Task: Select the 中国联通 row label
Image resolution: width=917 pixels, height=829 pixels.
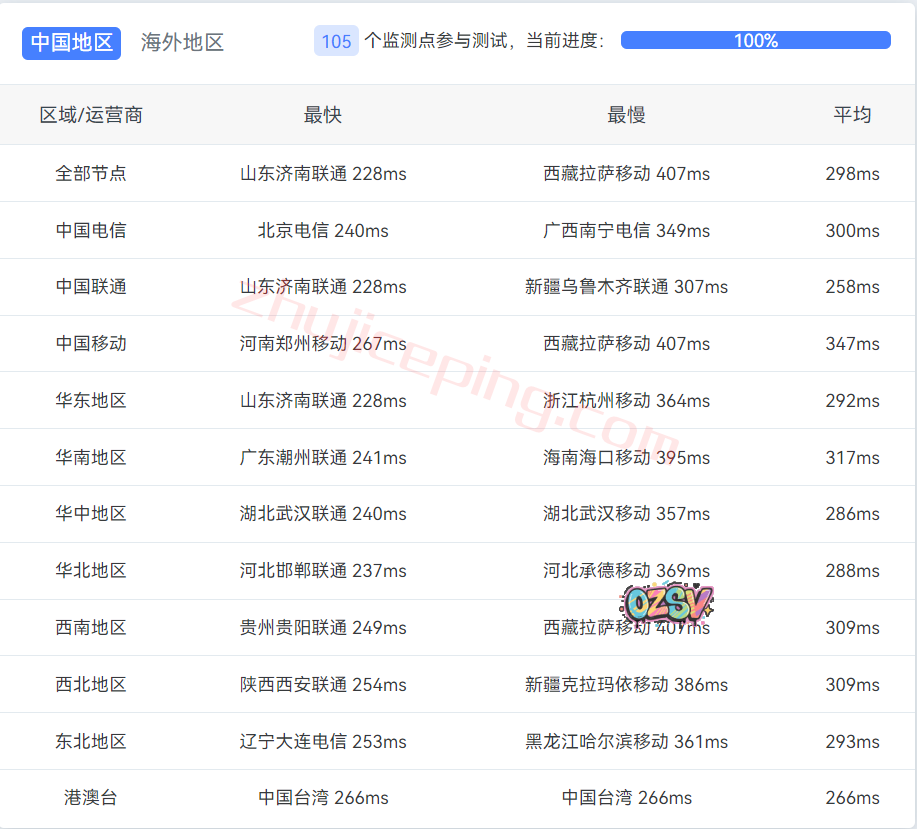Action: pos(91,287)
